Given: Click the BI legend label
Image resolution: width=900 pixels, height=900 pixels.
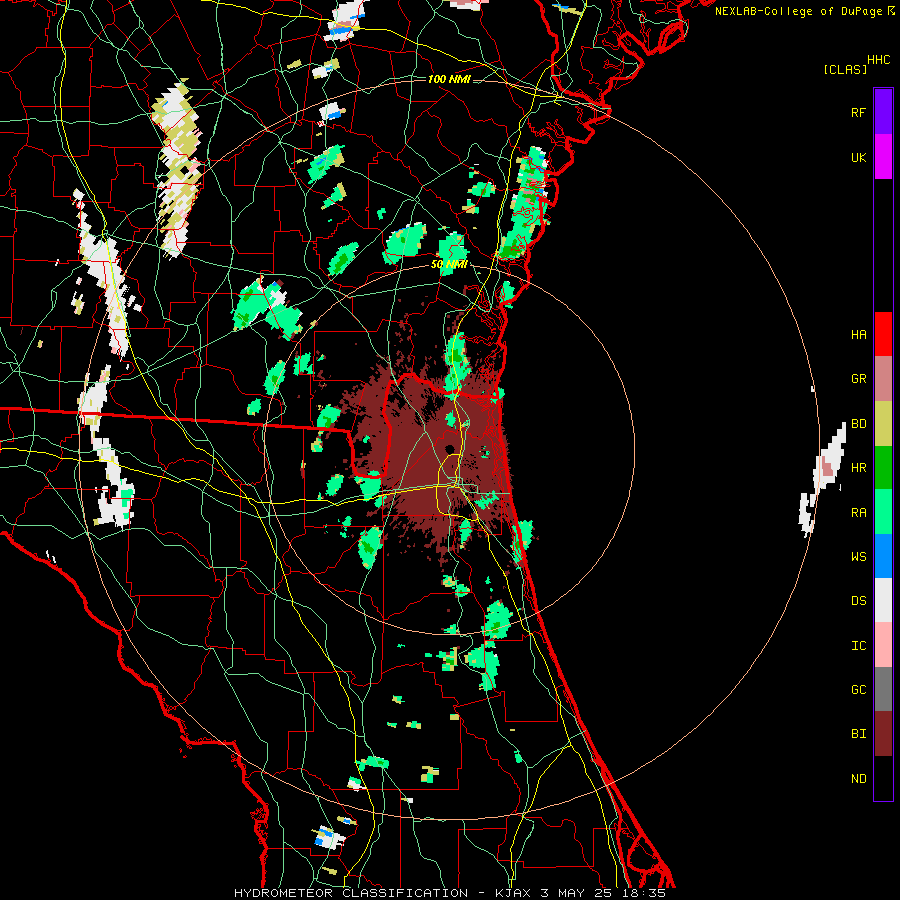Looking at the screenshot, I should point(858,734).
